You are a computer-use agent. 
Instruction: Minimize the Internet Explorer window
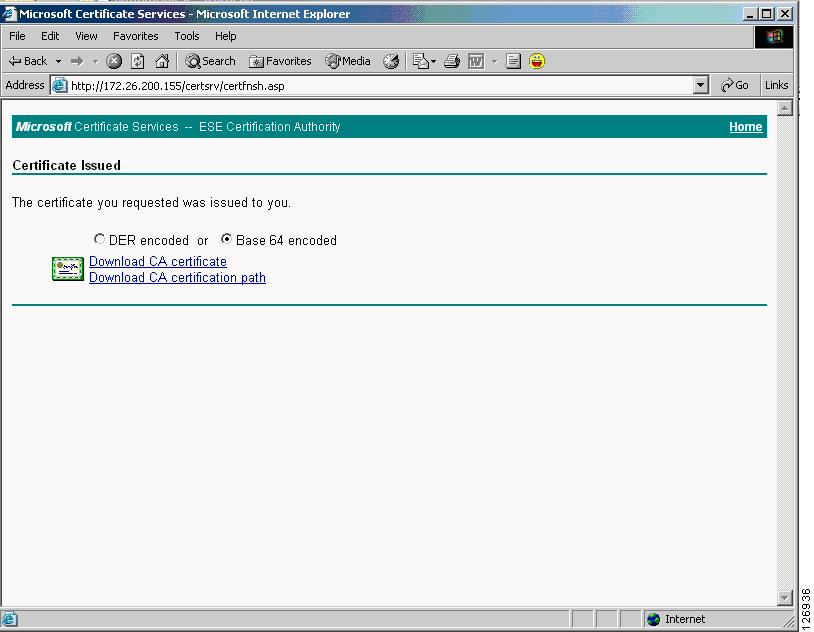[x=749, y=14]
